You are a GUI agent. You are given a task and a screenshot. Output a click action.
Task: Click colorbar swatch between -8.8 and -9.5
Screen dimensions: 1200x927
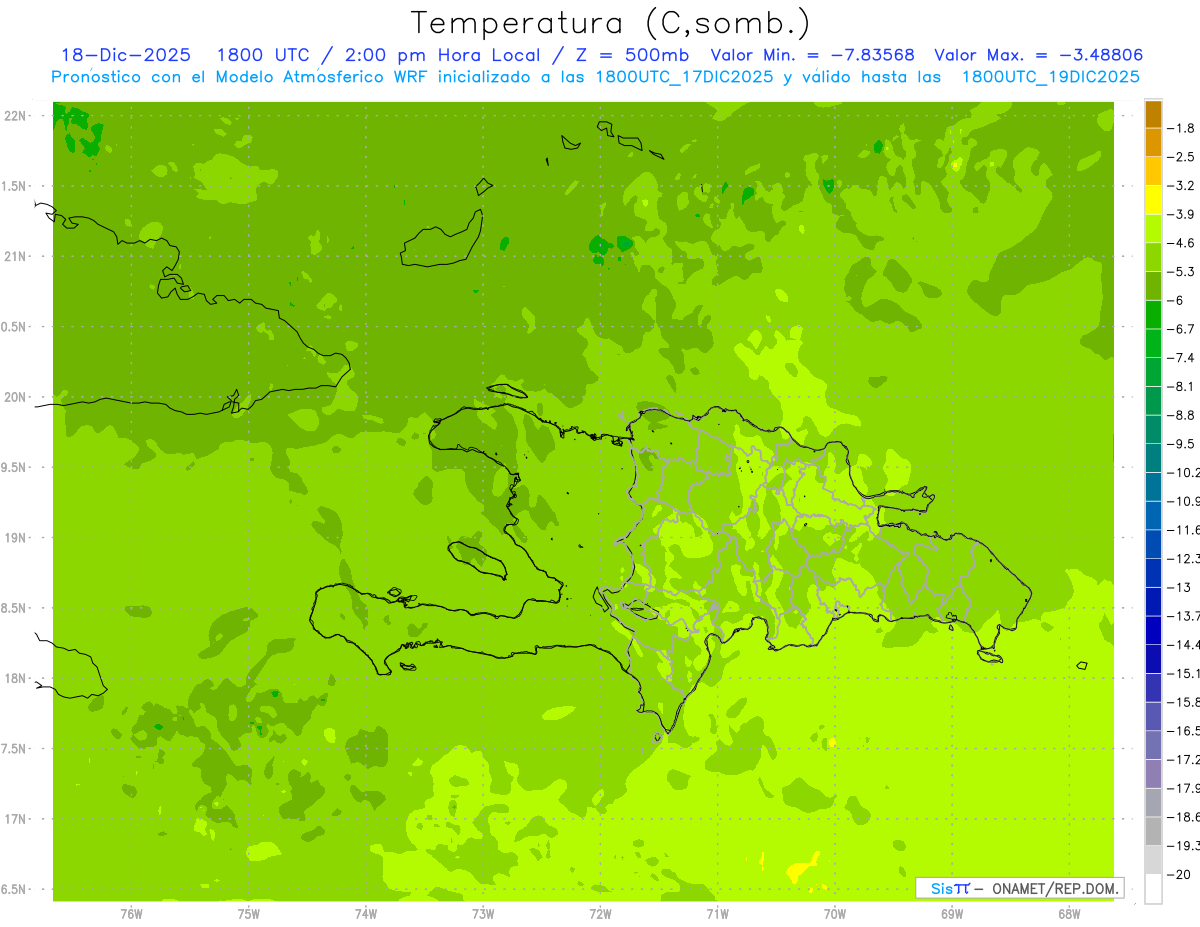[x=1153, y=429]
